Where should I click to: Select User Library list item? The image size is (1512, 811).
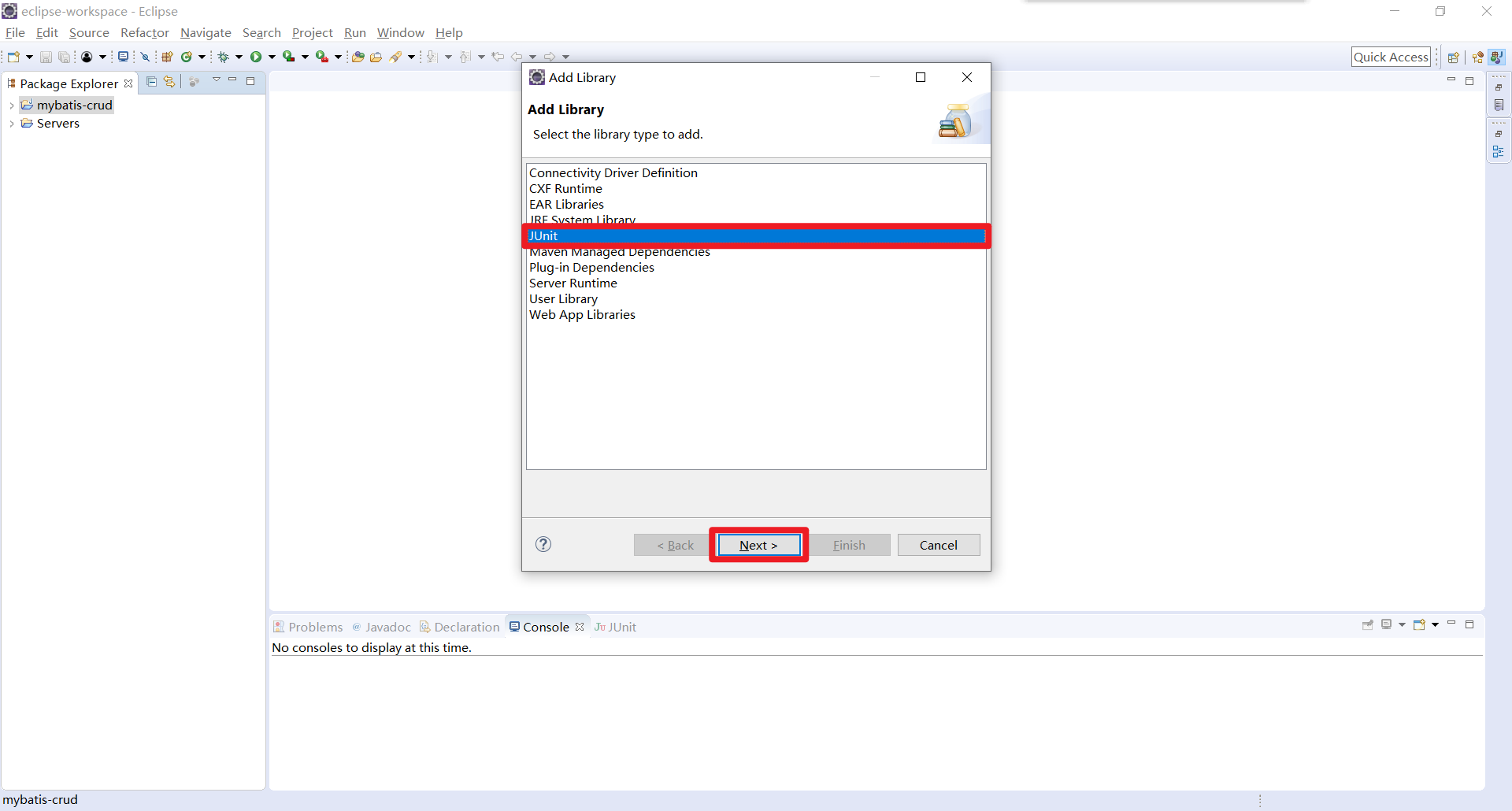(756, 298)
